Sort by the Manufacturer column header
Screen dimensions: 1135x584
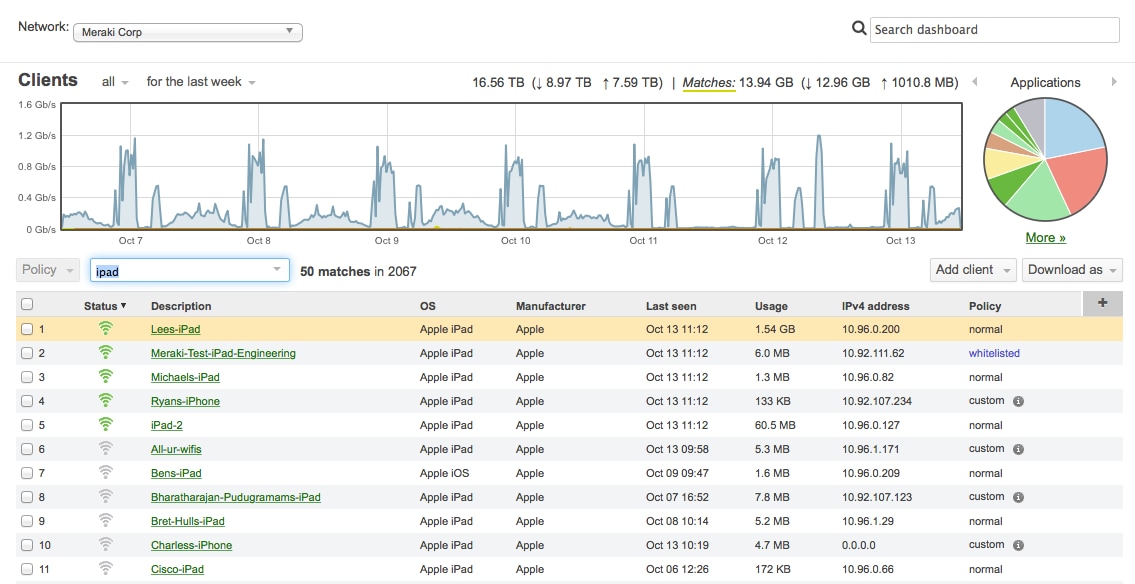[551, 306]
